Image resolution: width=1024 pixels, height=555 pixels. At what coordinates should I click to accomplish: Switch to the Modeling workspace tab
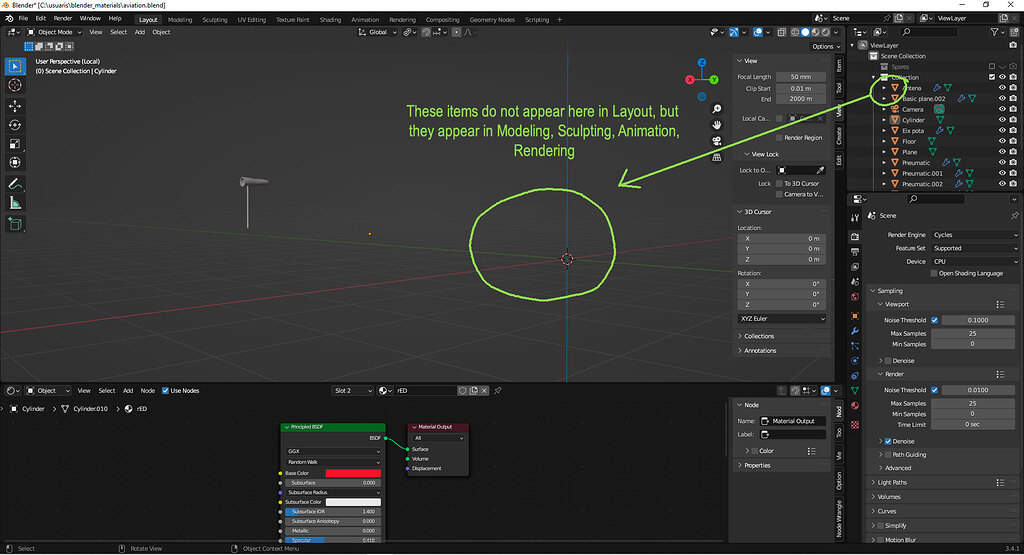pos(180,19)
